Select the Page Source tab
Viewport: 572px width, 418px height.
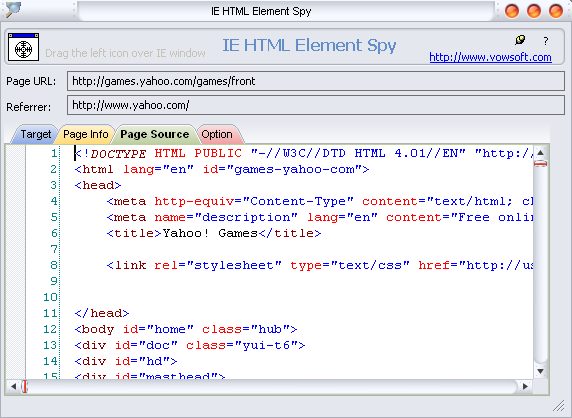point(155,134)
